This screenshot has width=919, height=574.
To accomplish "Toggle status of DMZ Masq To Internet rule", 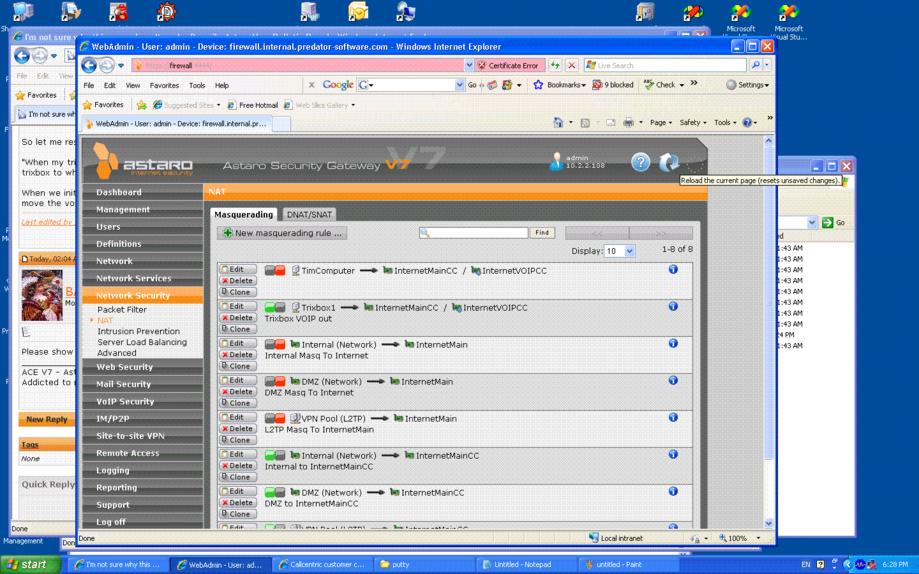I will click(x=275, y=381).
